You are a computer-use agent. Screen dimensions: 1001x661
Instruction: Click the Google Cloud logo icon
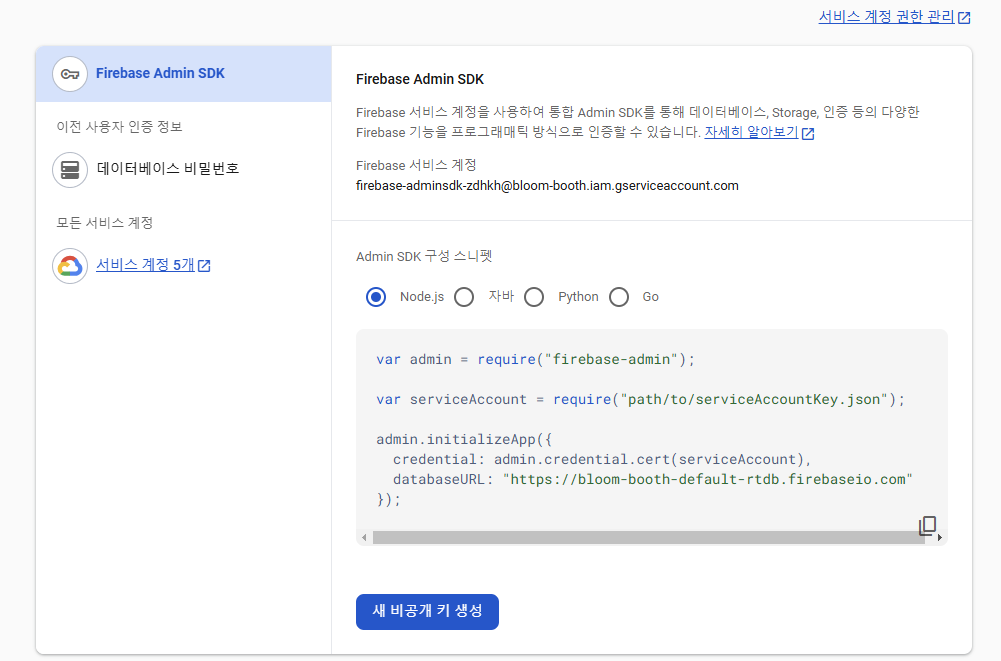tap(70, 266)
